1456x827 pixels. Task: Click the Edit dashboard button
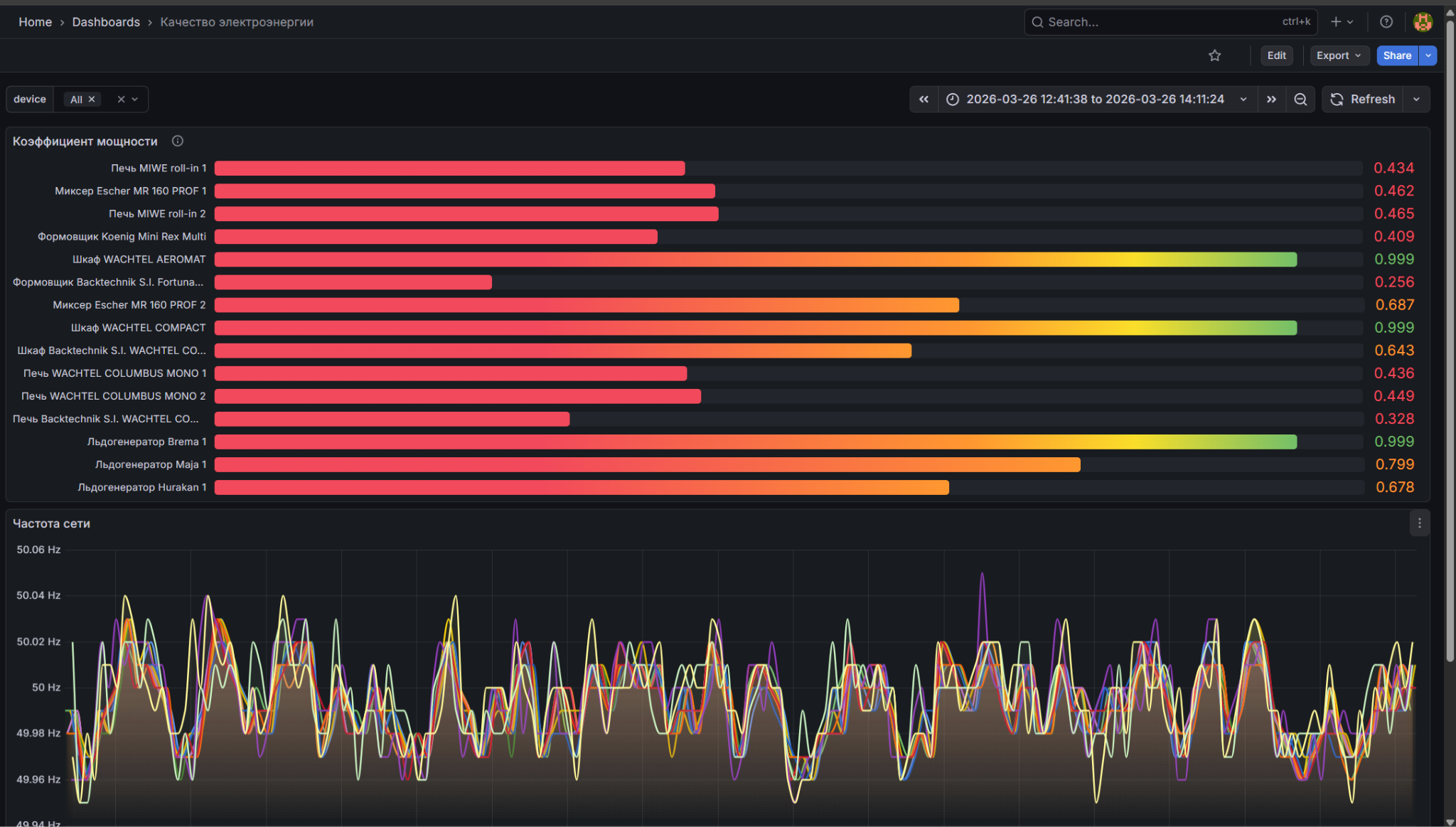1276,55
